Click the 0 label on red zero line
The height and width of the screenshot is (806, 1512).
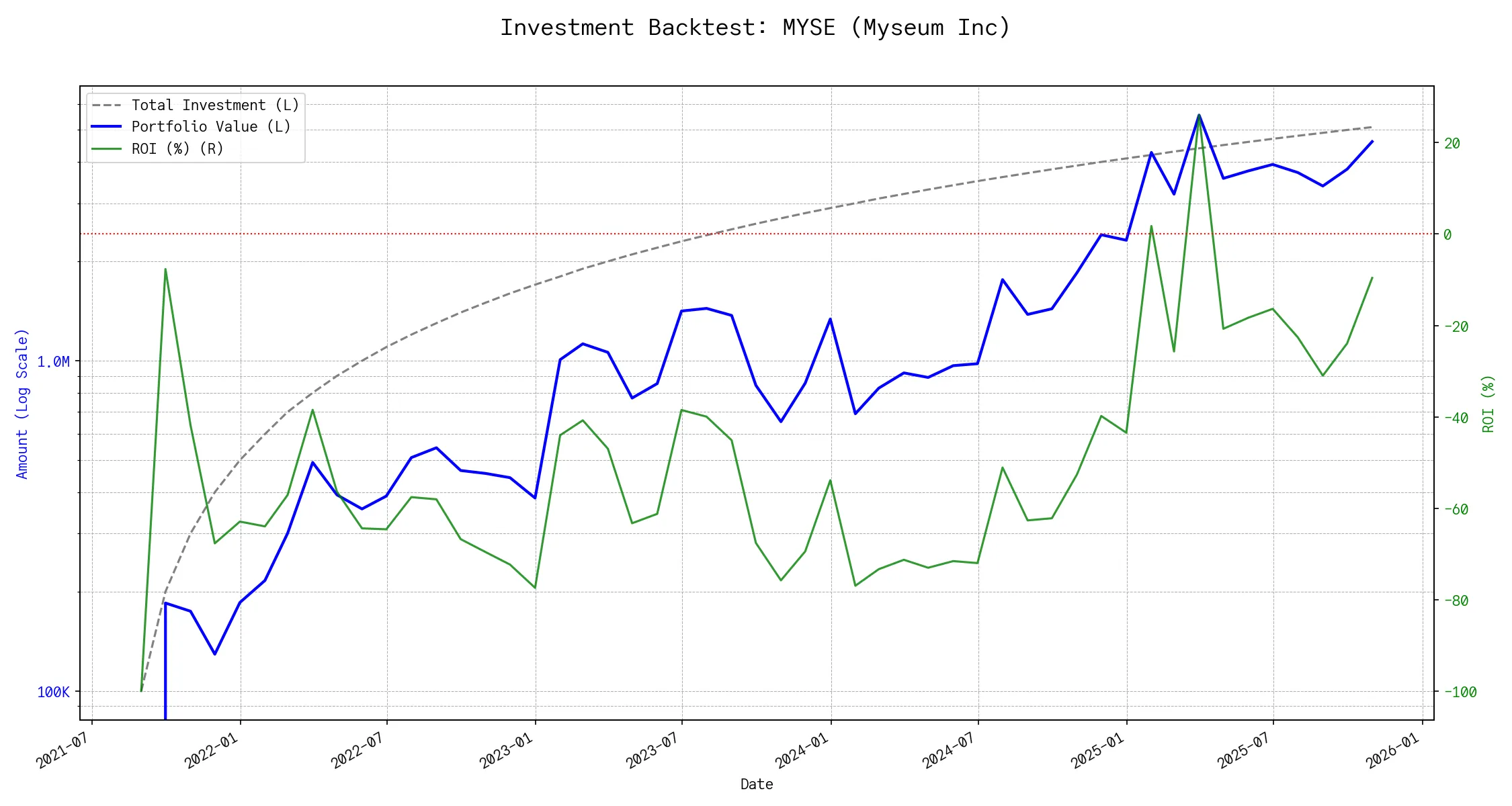[x=1447, y=234]
